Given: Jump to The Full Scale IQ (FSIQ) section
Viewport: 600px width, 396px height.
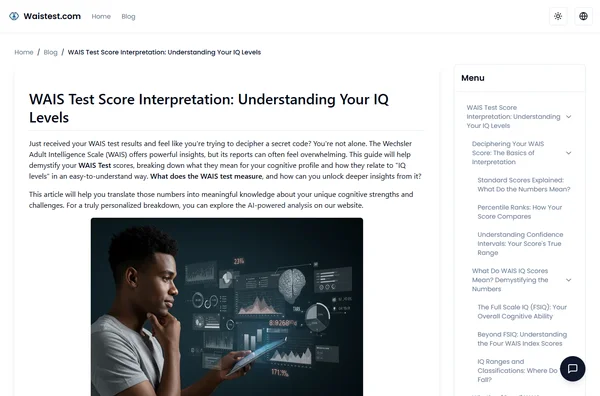Looking at the screenshot, I should 522,312.
